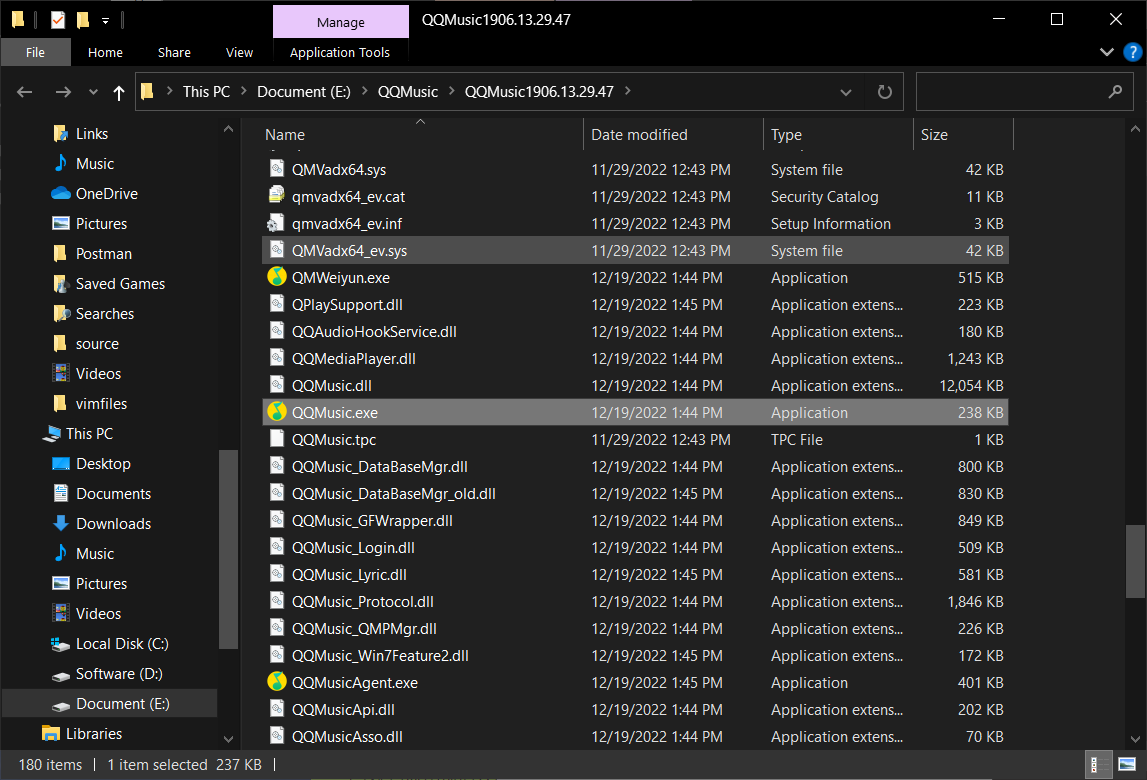Sort by the Type column header
1147x780 pixels.
pyautogui.click(x=839, y=135)
